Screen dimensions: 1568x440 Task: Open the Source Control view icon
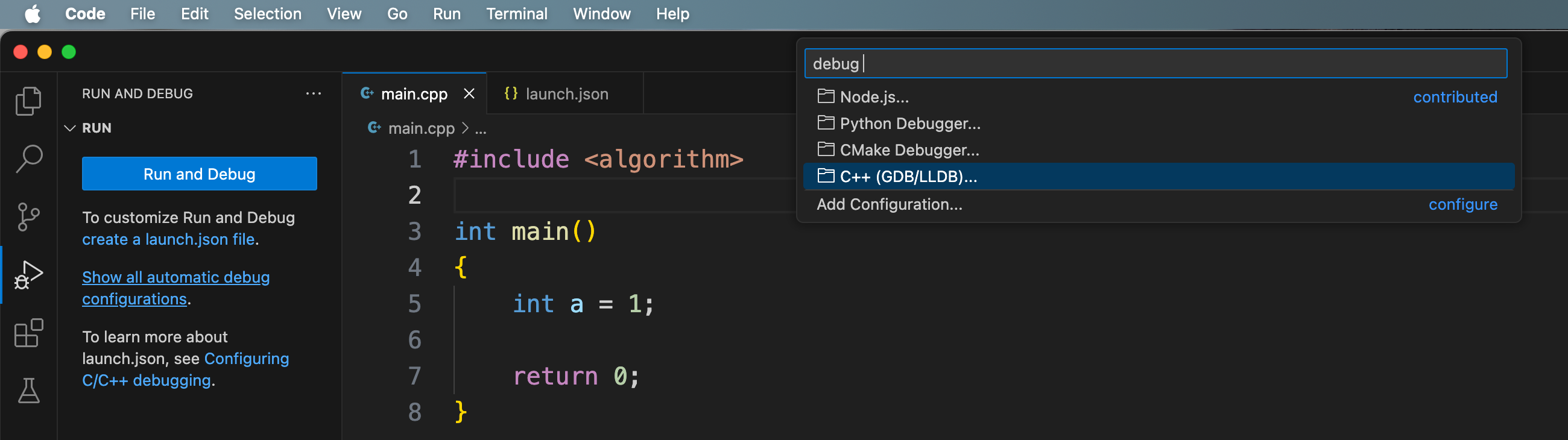click(x=28, y=216)
